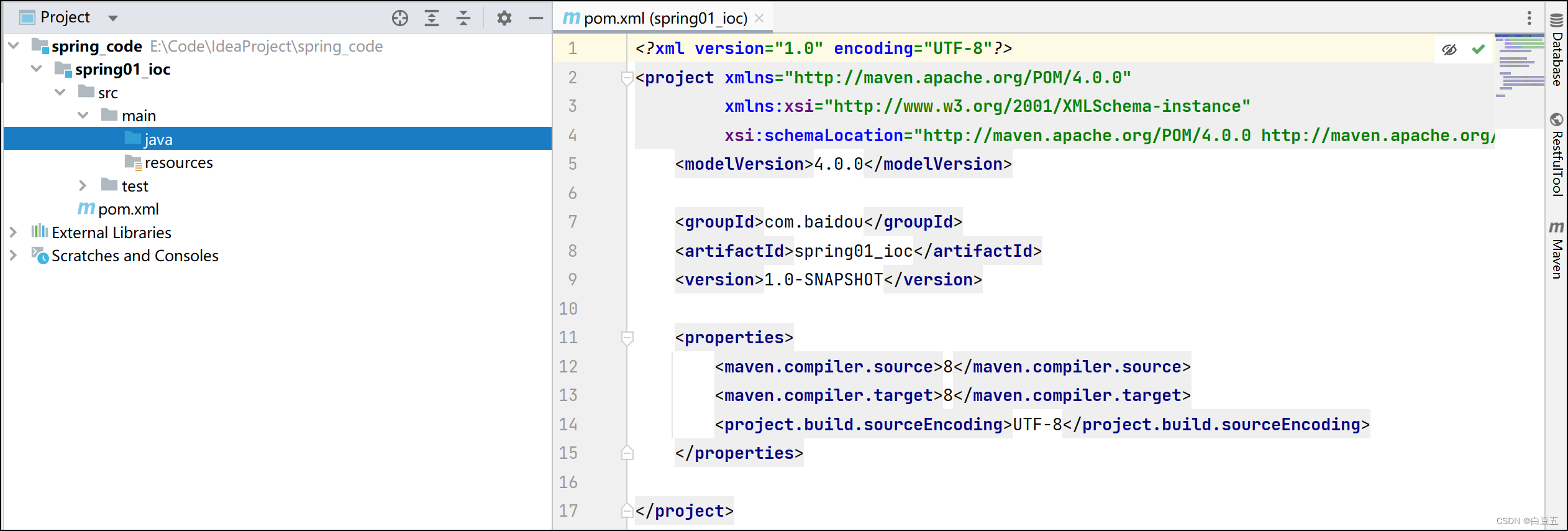Open Project panel settings gear
Image resolution: width=1568 pixels, height=531 pixels.
pos(504,18)
